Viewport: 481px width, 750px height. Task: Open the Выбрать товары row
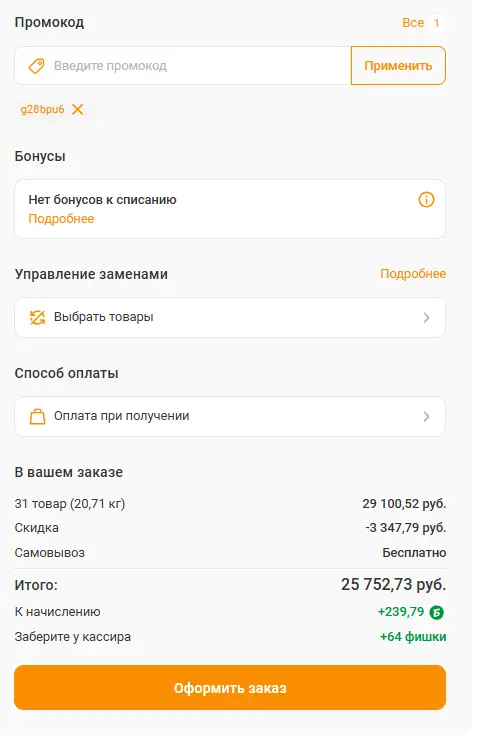(230, 318)
